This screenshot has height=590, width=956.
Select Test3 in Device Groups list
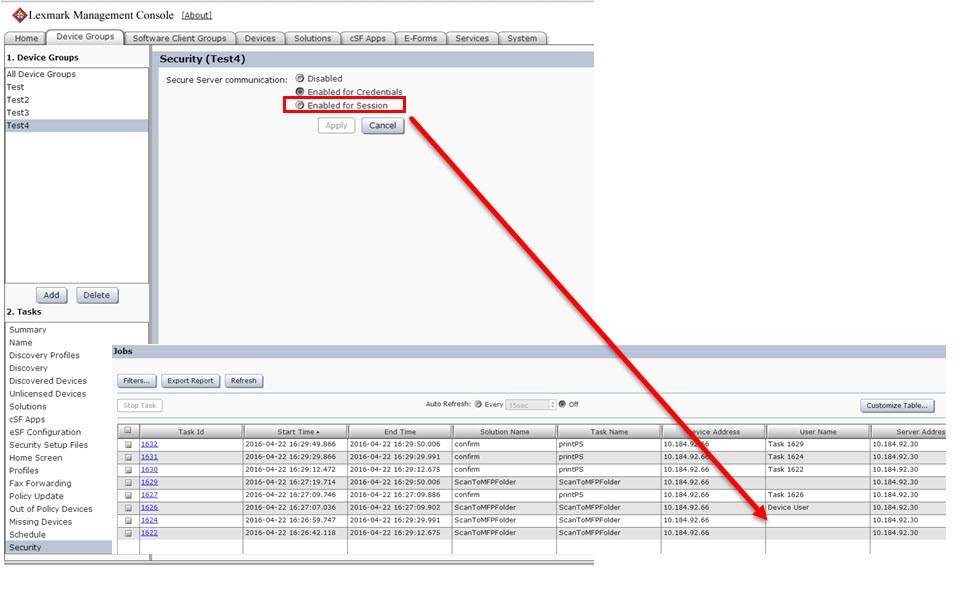click(18, 113)
